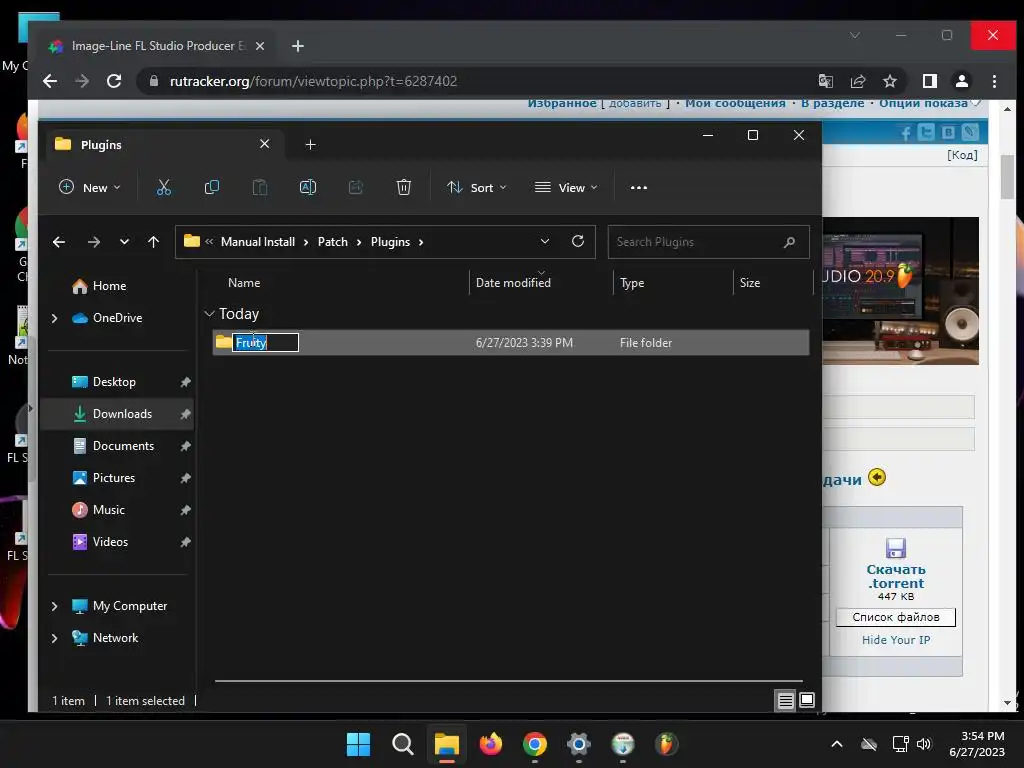Expand the My Computer tree node

point(55,606)
